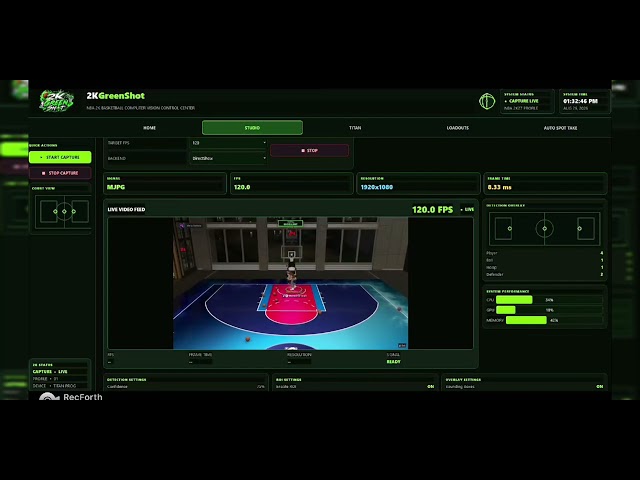The height and width of the screenshot is (480, 640).
Task: Click the 01:32:46 PM system time
Action: pos(580,101)
